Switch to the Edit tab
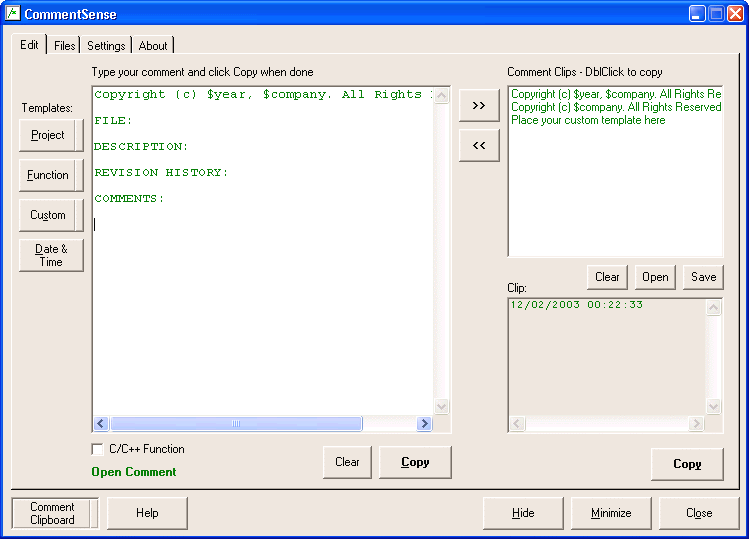Screen dimensions: 749x539 (x=29, y=45)
